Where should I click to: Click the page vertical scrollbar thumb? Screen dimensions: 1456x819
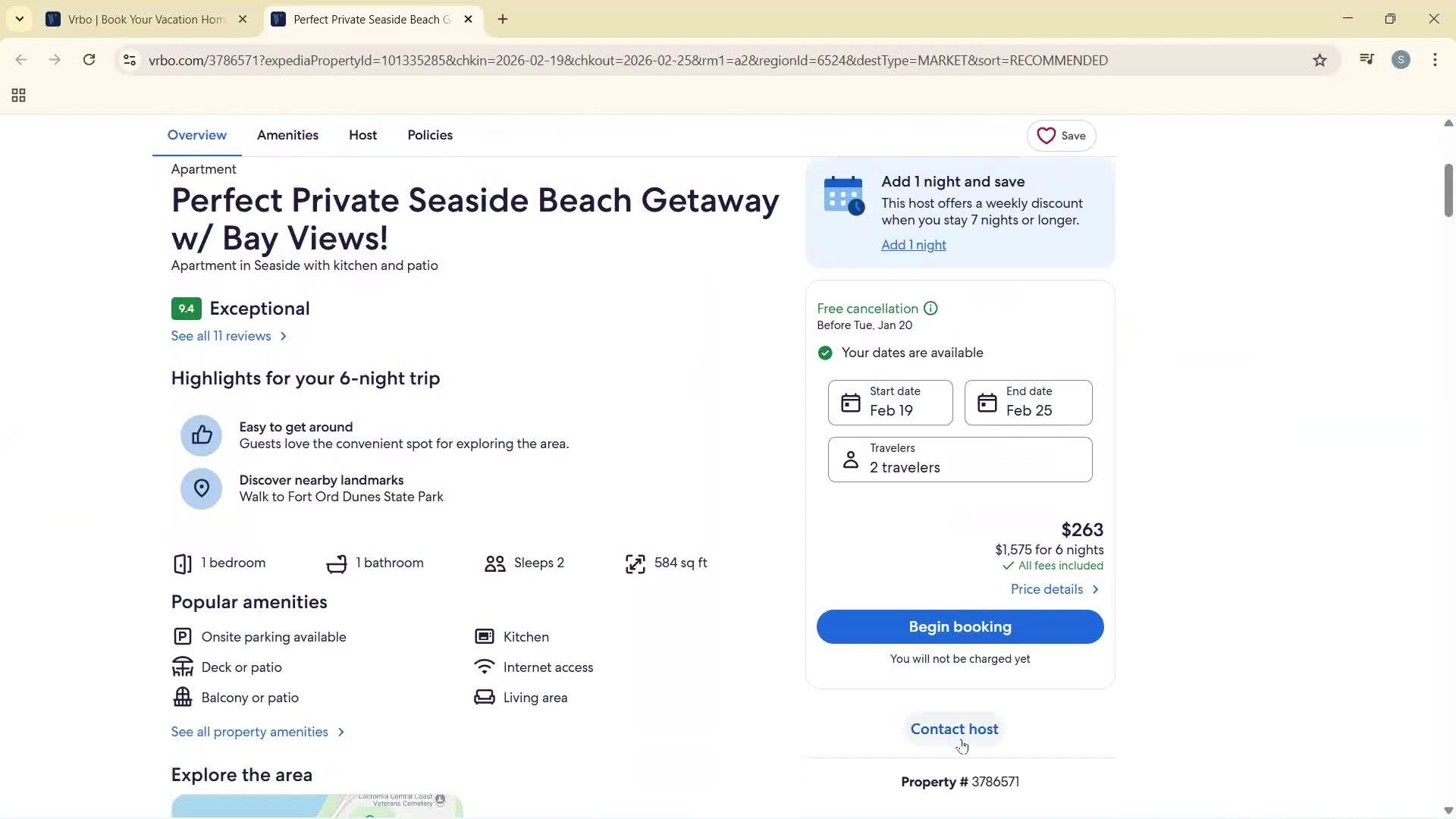[1448, 190]
